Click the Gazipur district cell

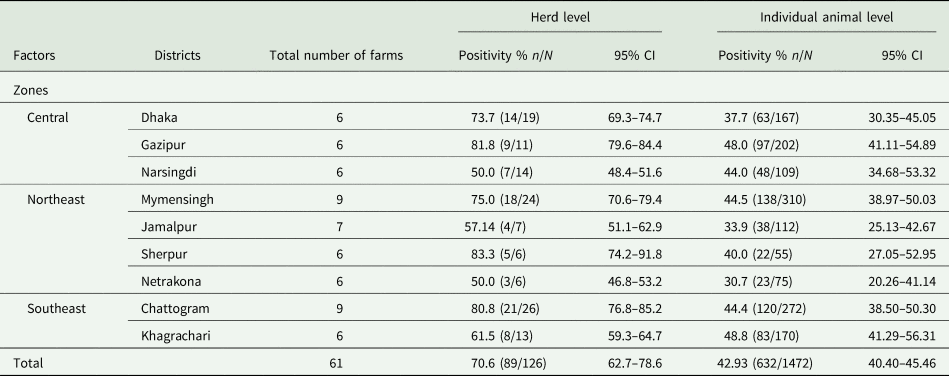click(x=163, y=145)
